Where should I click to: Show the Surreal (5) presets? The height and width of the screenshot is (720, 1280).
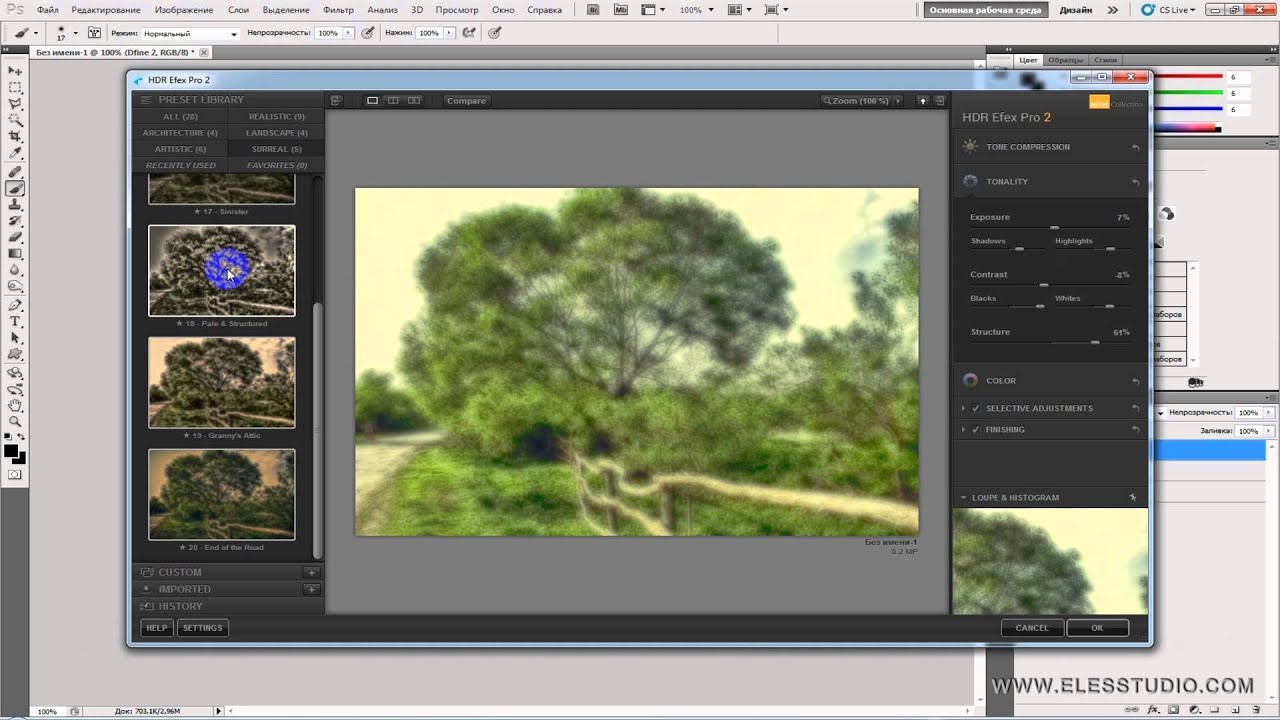pos(277,149)
